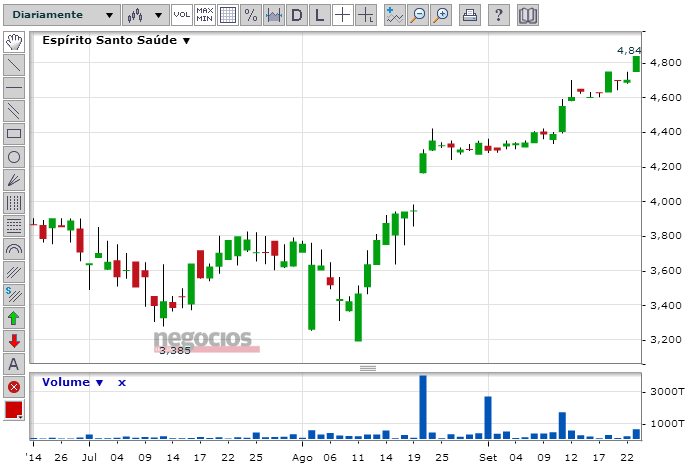Open the Espírito Santo Saúde instrument dropdown
Viewport: 695px width, 468px height.
tap(116, 40)
